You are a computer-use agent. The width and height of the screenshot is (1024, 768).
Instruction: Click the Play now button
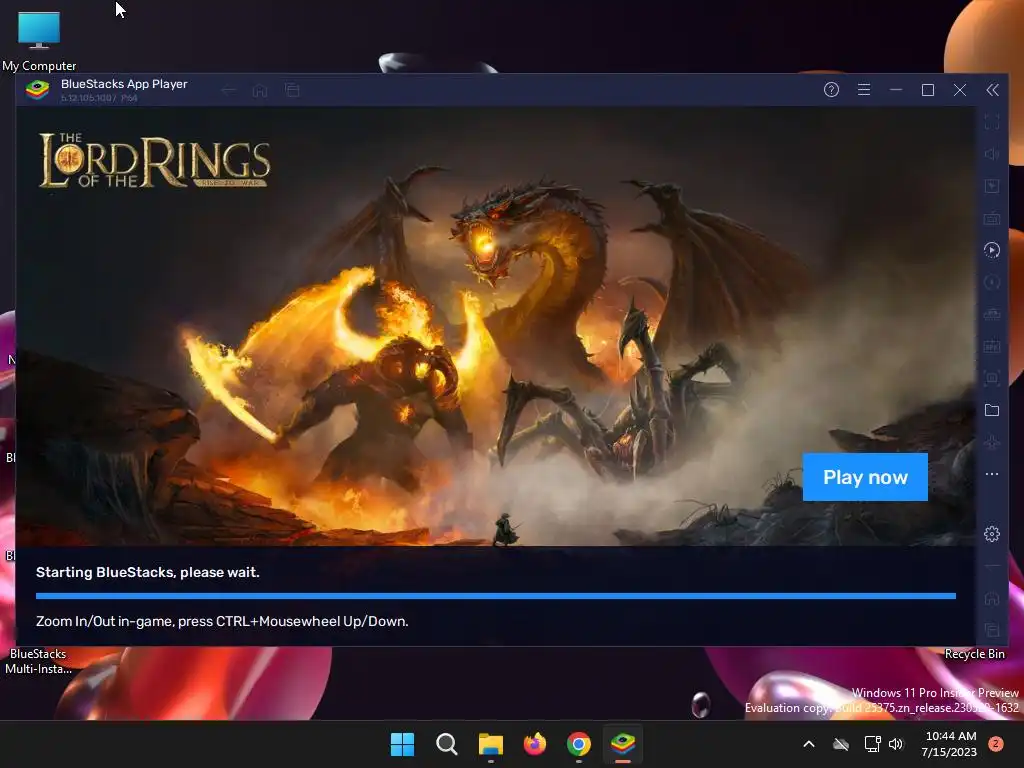(865, 477)
